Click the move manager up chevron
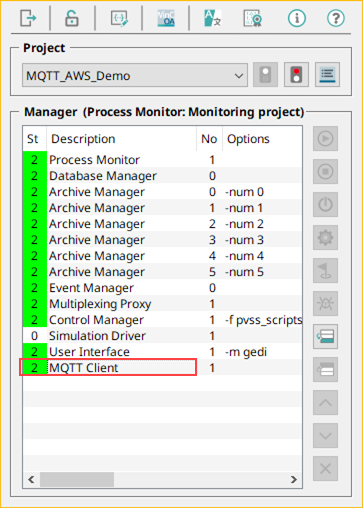Image resolution: width=363 pixels, height=508 pixels. [325, 403]
